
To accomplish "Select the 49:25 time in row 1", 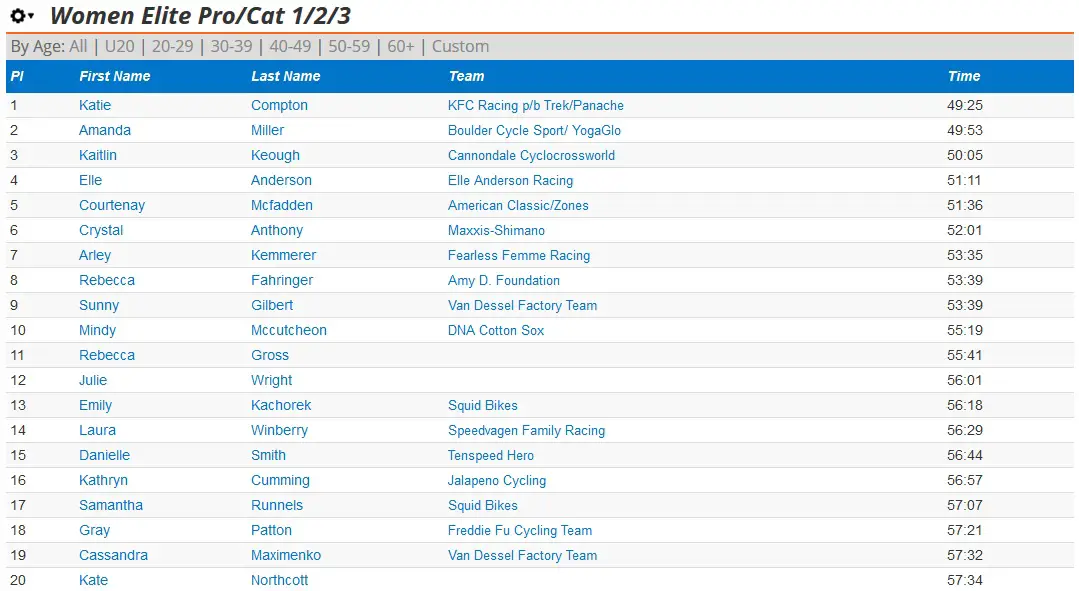I will [965, 105].
